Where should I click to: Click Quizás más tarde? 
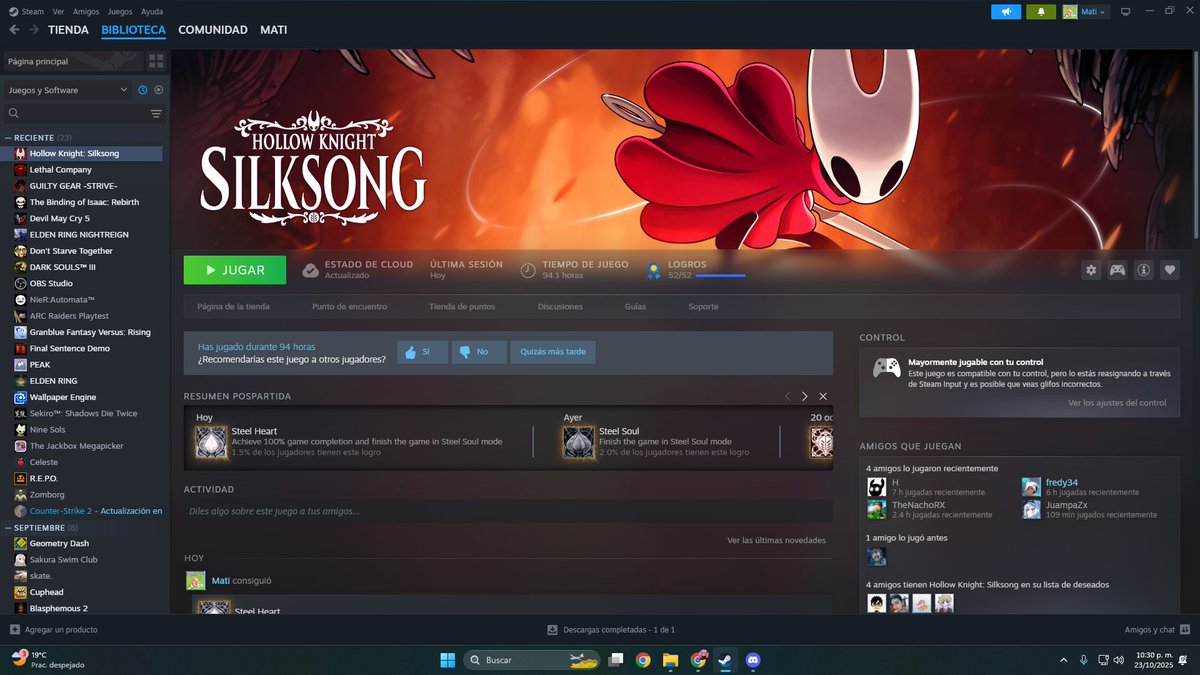pyautogui.click(x=553, y=352)
